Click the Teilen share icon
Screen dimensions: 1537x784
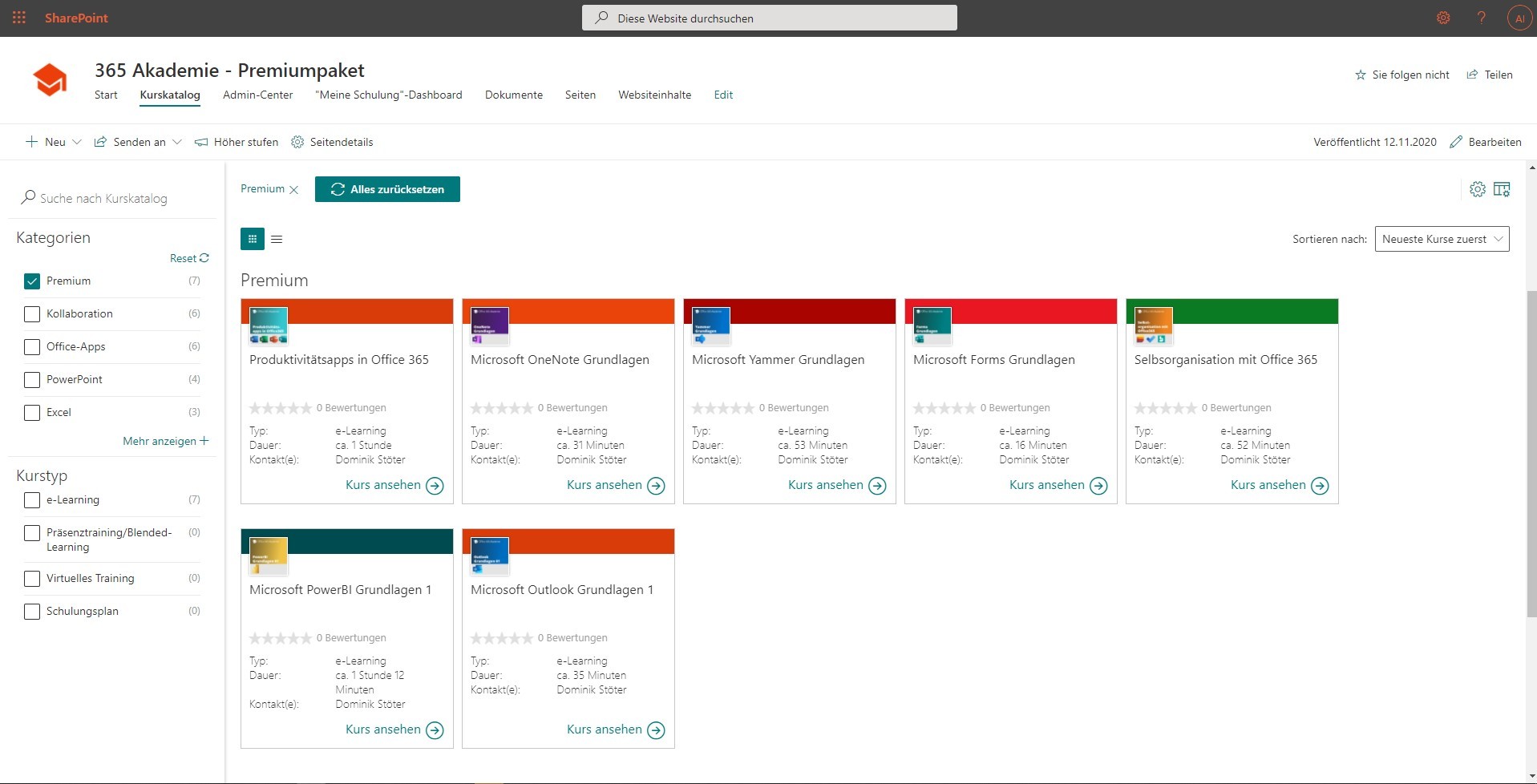1472,75
